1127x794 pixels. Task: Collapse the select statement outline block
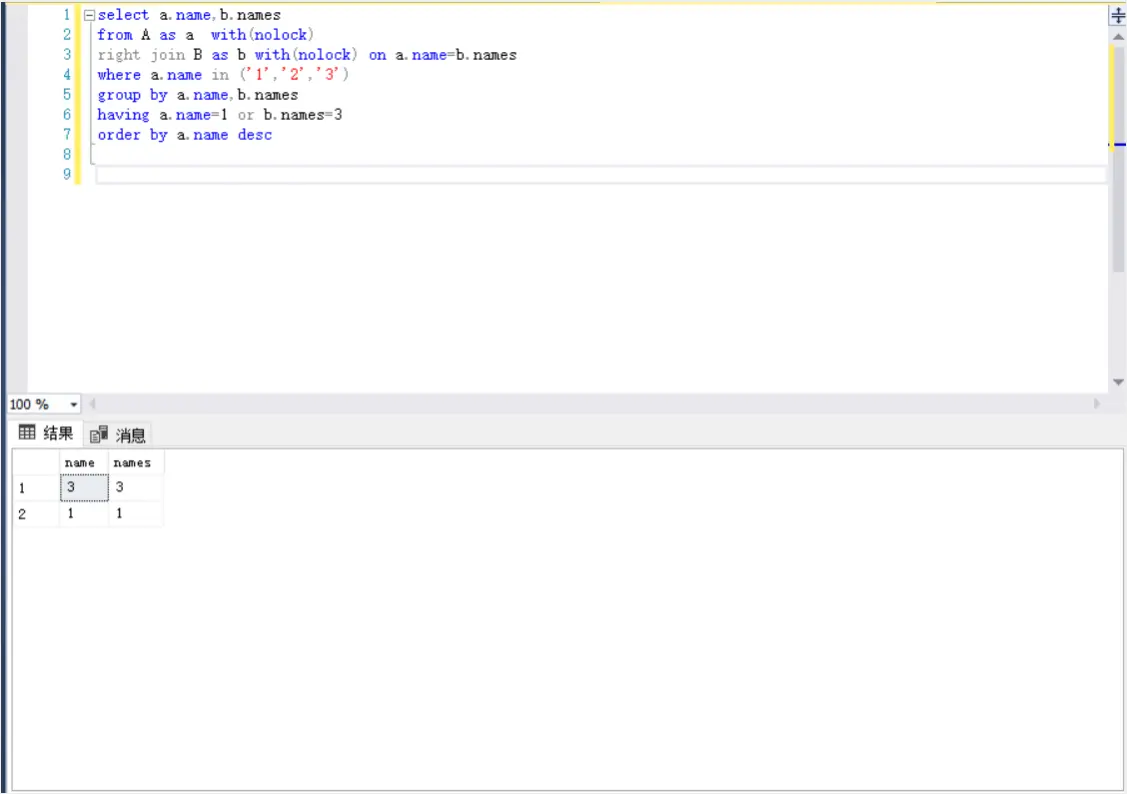point(89,15)
